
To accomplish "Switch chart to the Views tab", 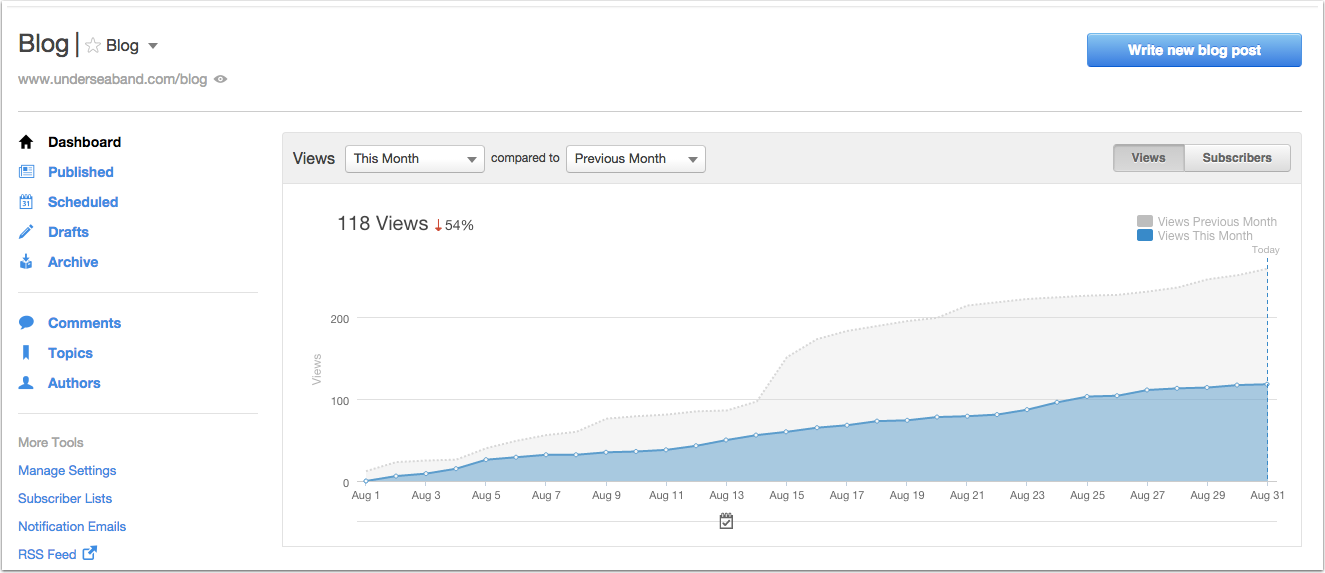I will pyautogui.click(x=1149, y=158).
